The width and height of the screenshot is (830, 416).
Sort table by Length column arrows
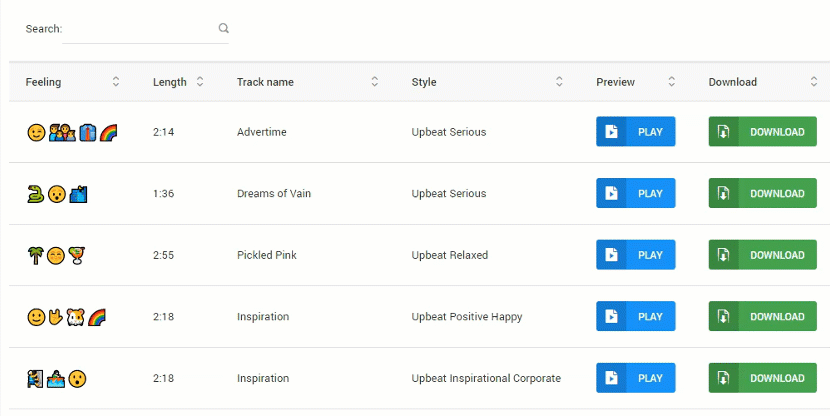(x=200, y=82)
